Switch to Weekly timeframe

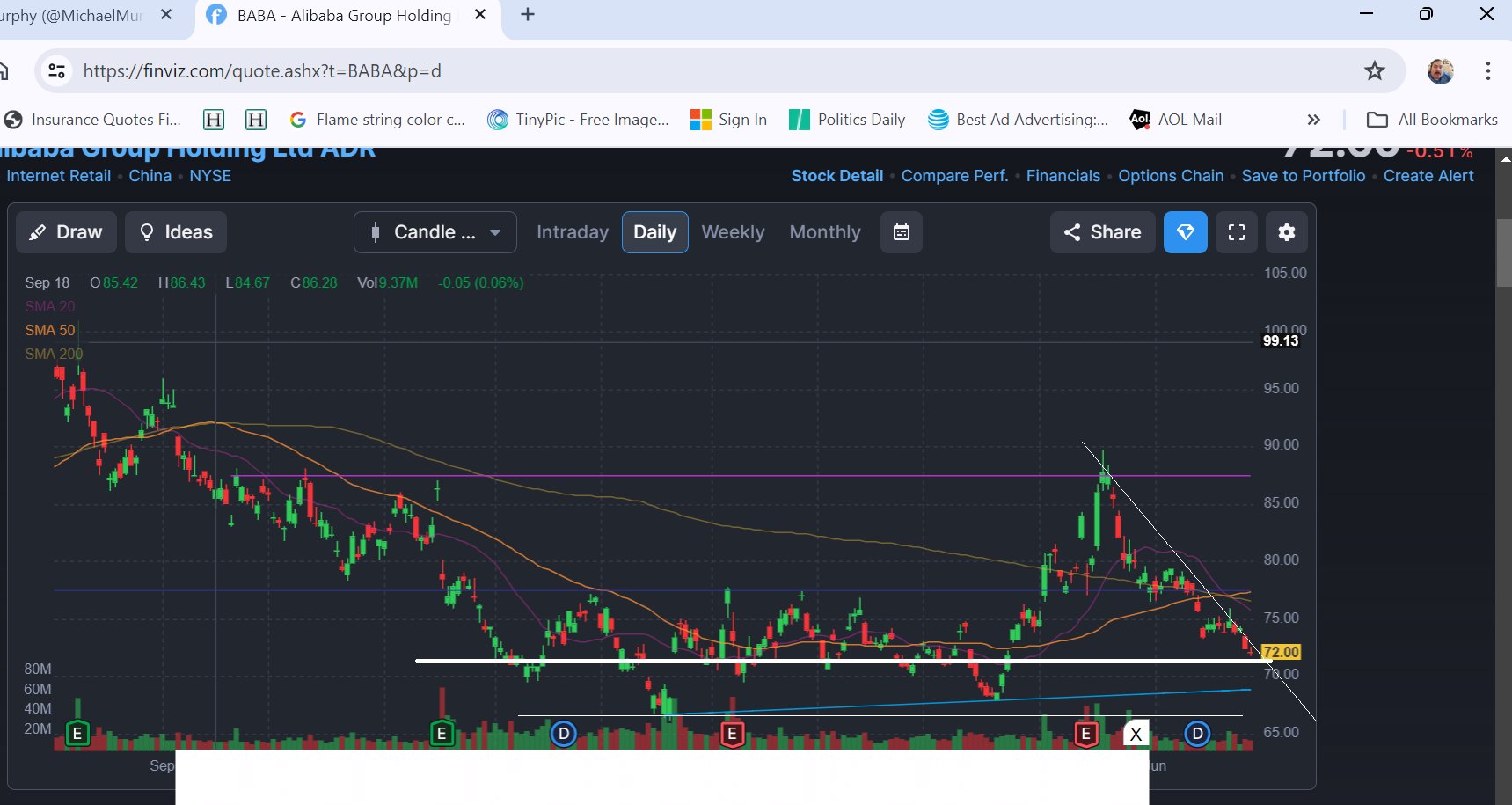(x=733, y=232)
